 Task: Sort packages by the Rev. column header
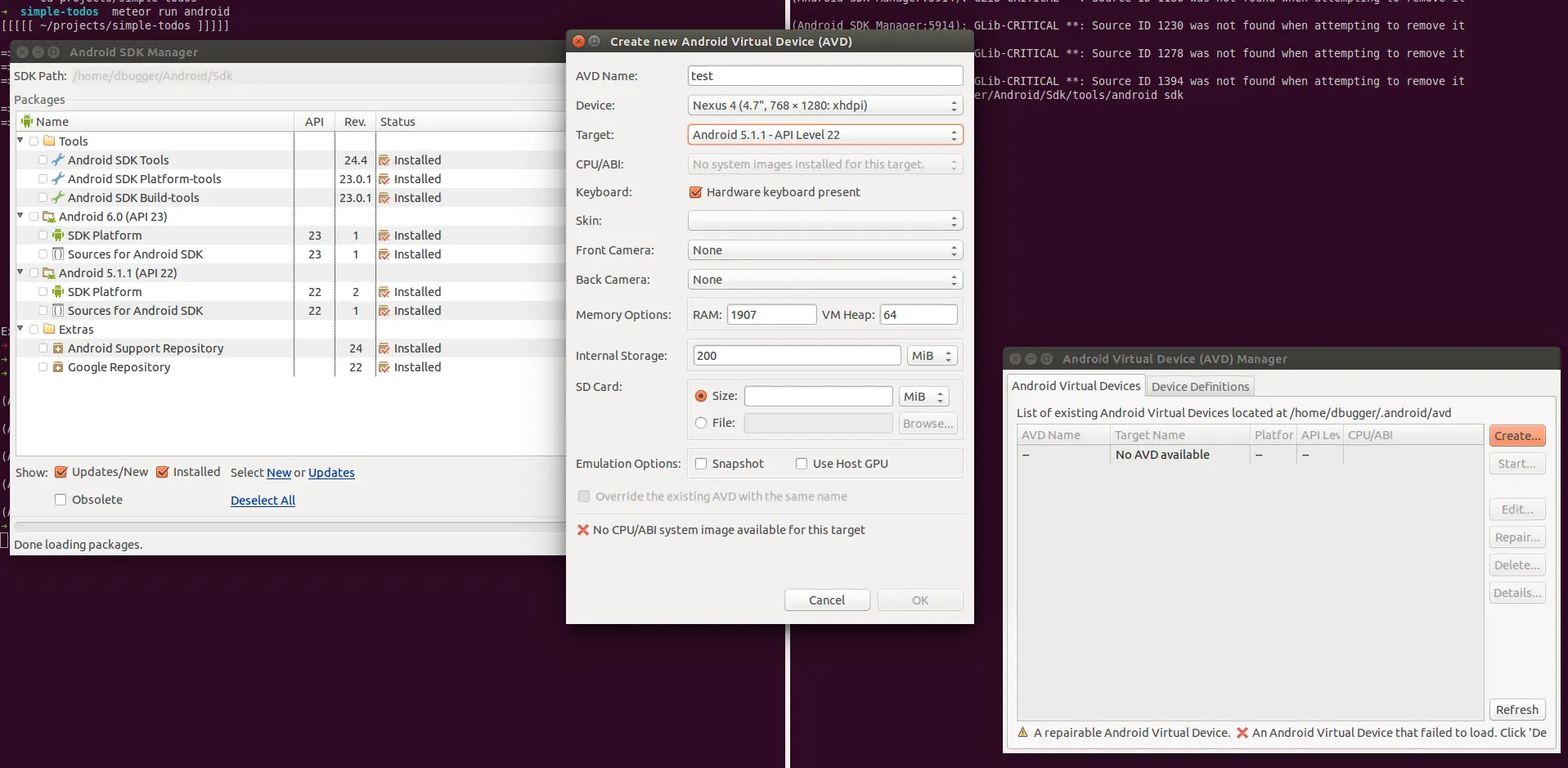tap(355, 122)
